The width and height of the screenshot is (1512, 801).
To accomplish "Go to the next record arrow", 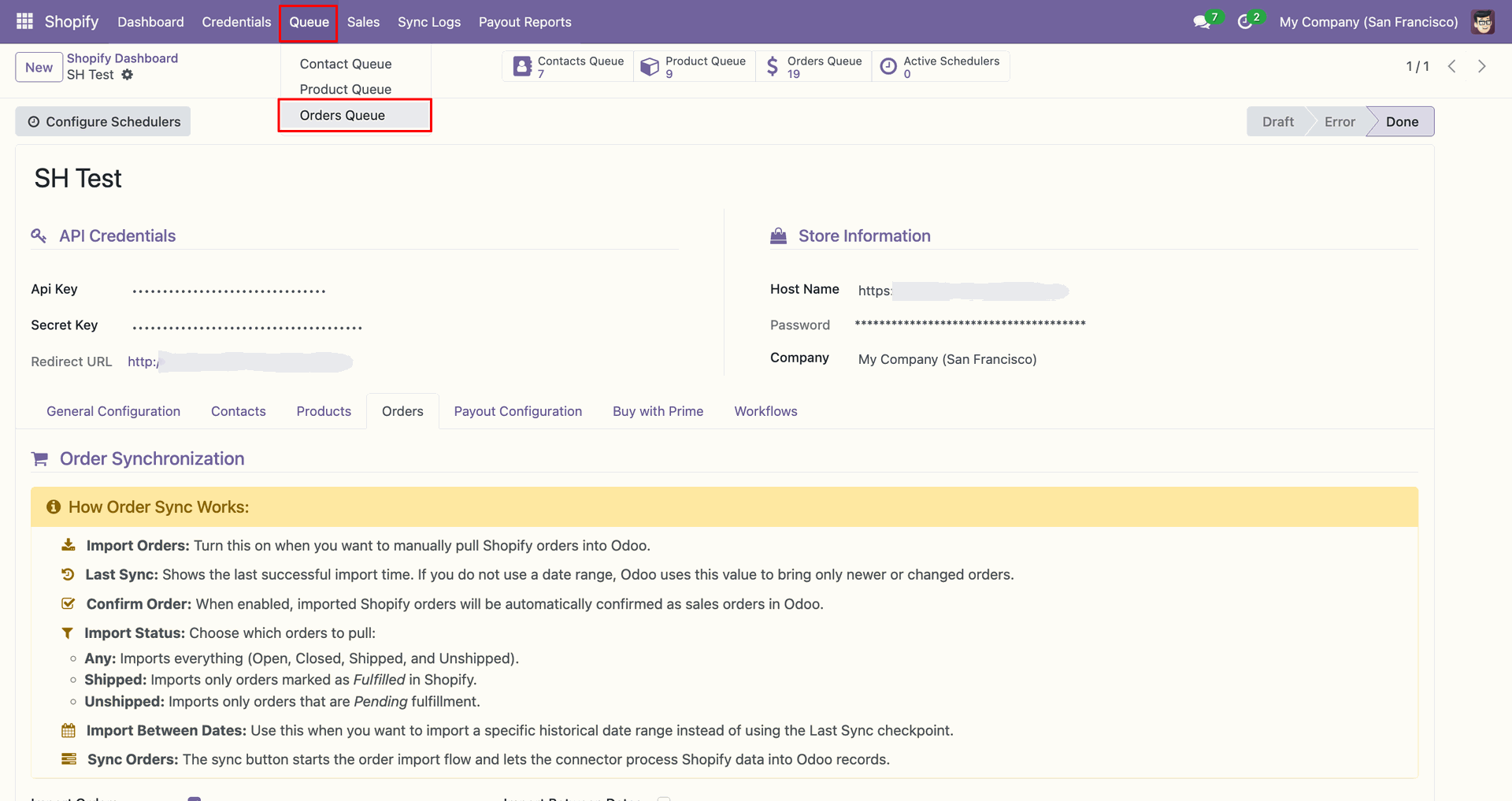I will [1482, 66].
